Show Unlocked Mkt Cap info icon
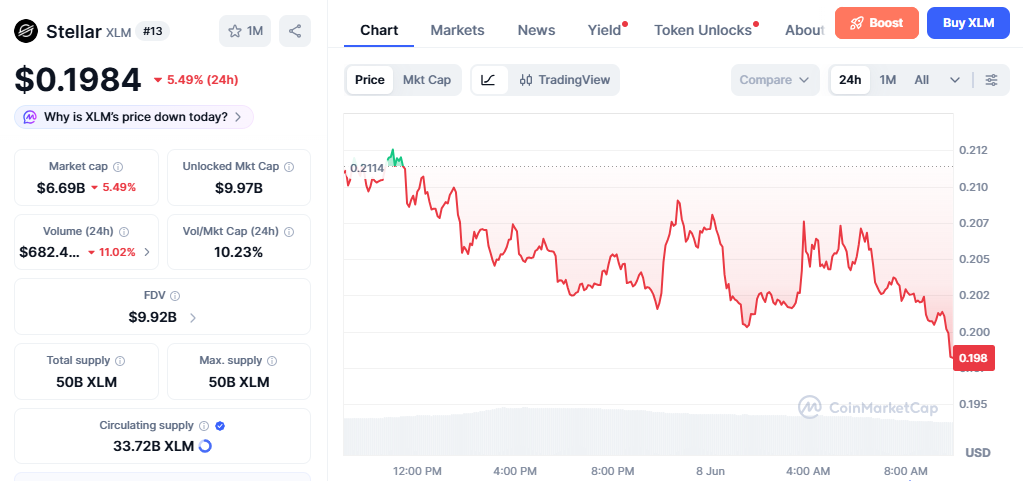This screenshot has width=1023, height=481. 289,167
